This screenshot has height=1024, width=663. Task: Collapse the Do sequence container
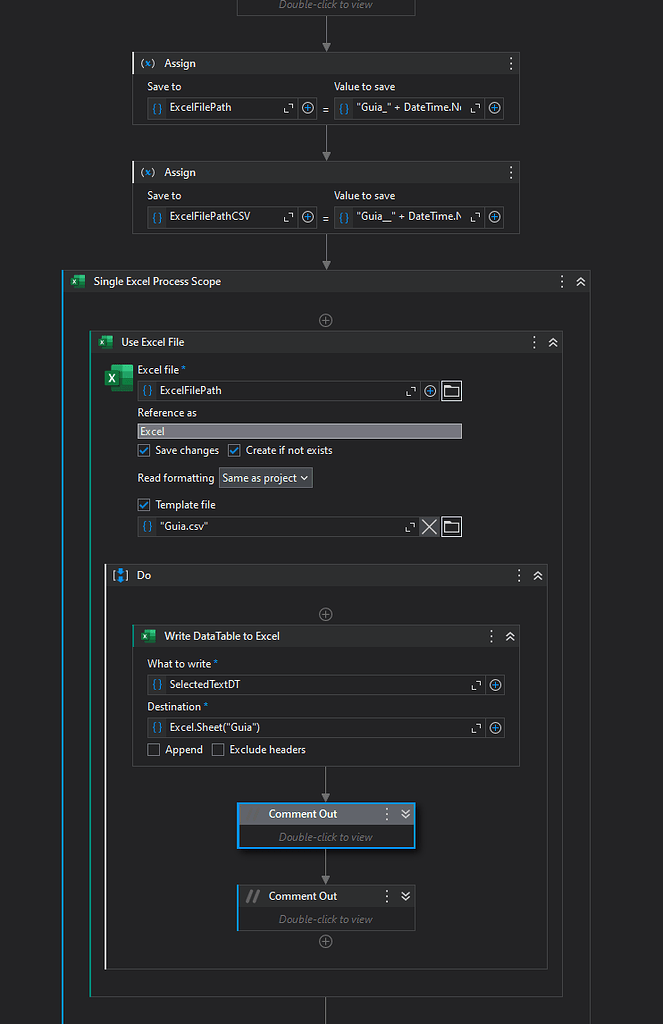coord(538,576)
